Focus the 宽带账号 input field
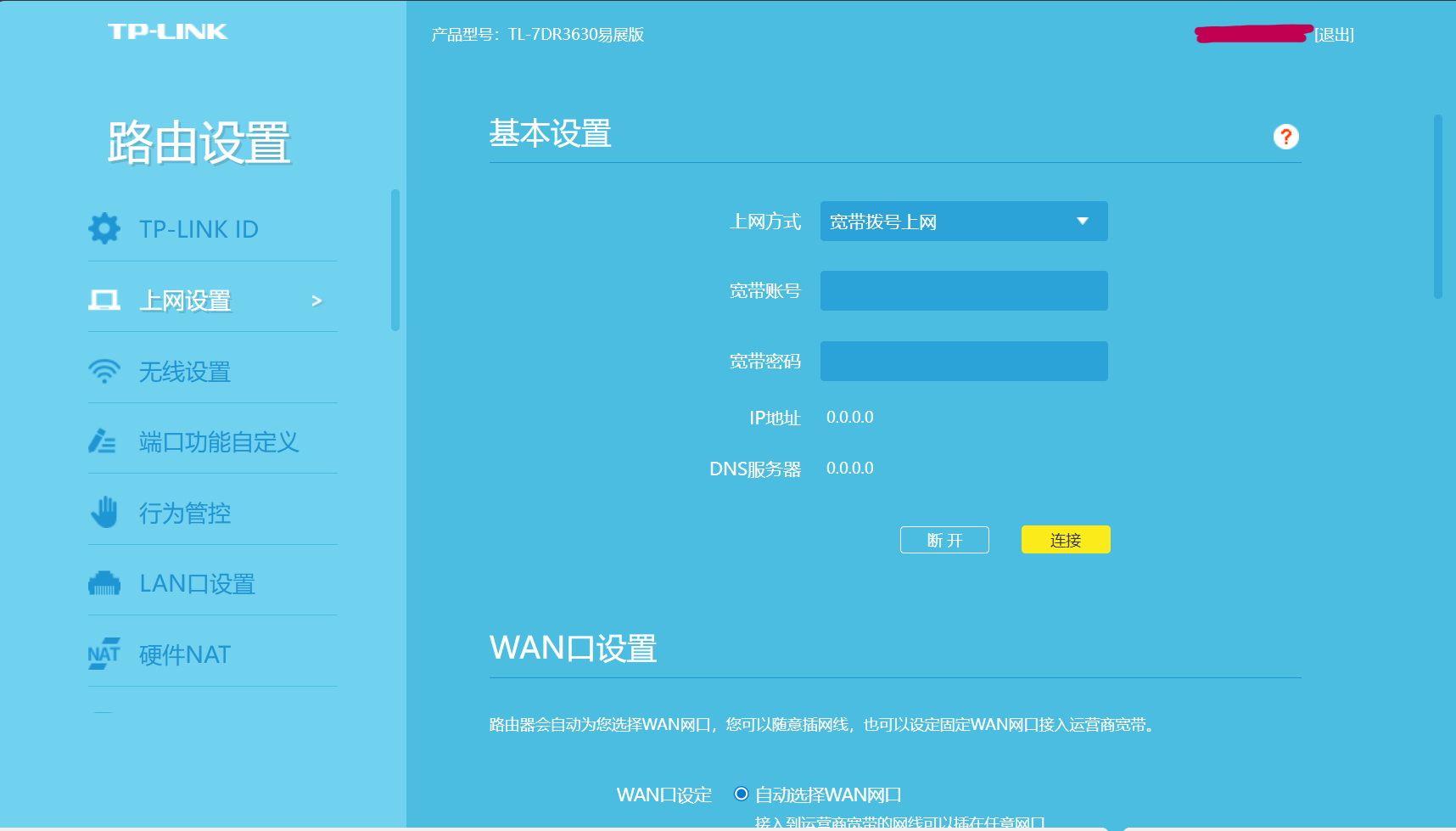The height and width of the screenshot is (831, 1456). coord(963,291)
